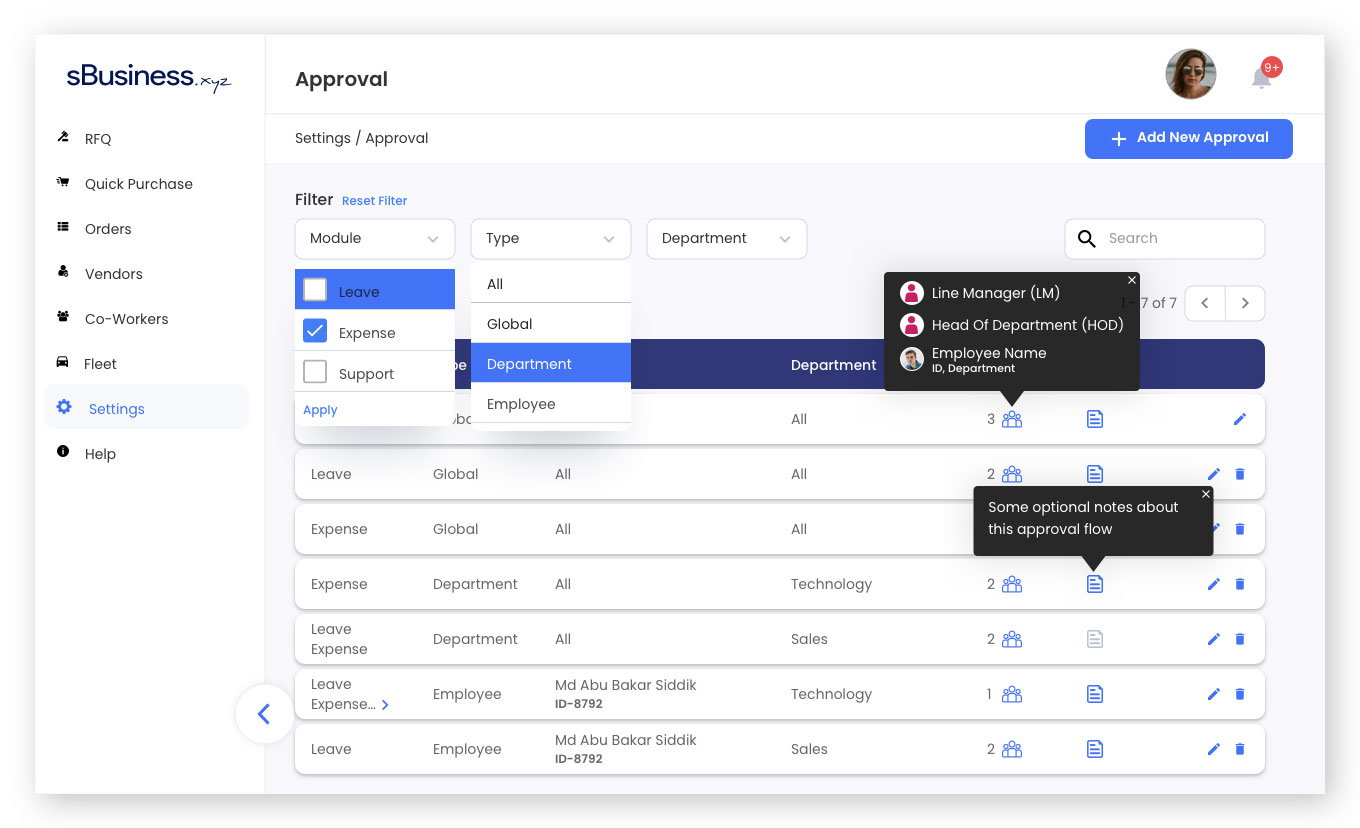Click the notification bell icon
This screenshot has height=828, width=1360.
[x=1261, y=78]
